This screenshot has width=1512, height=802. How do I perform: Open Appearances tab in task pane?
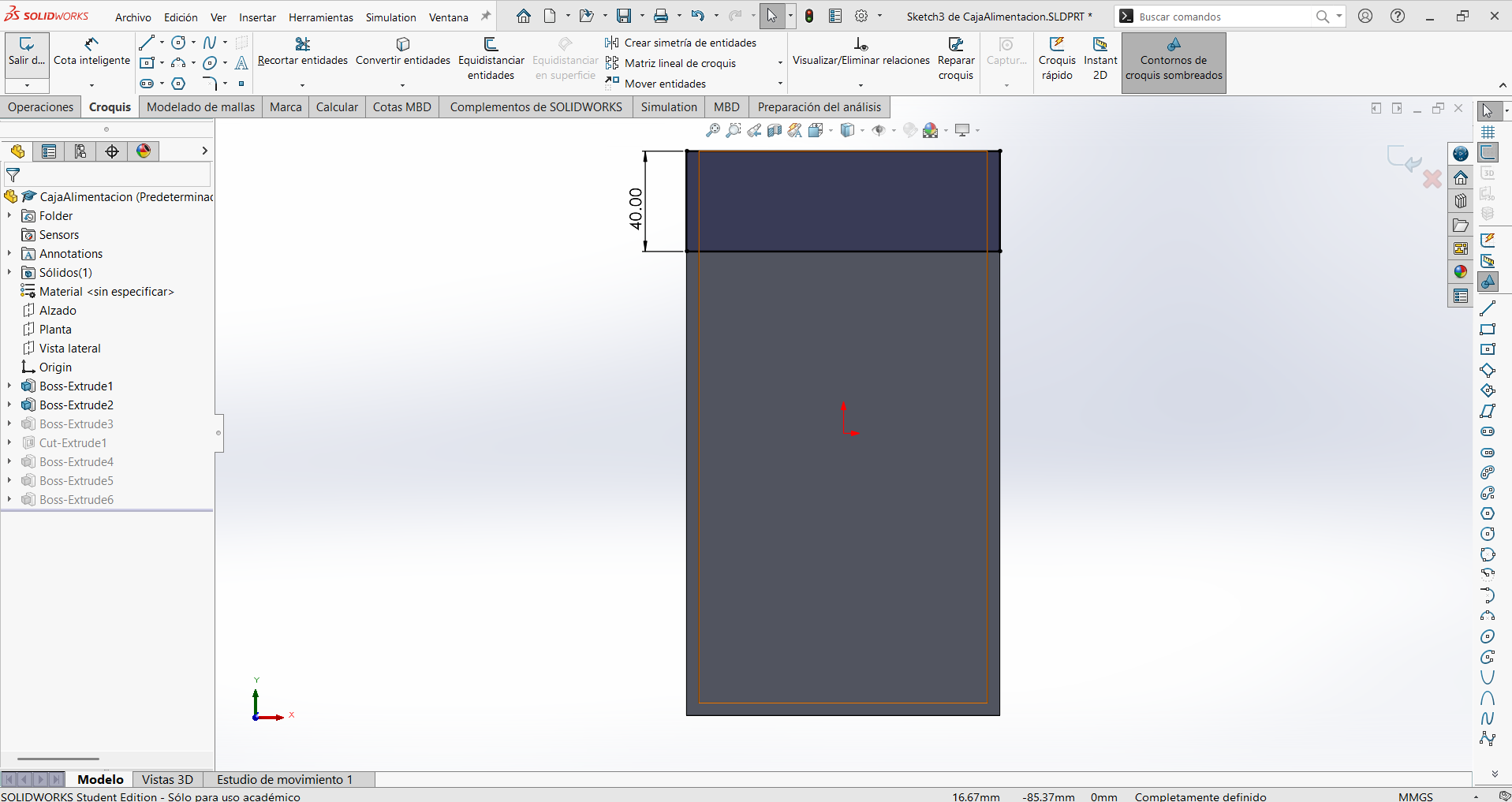1461,272
